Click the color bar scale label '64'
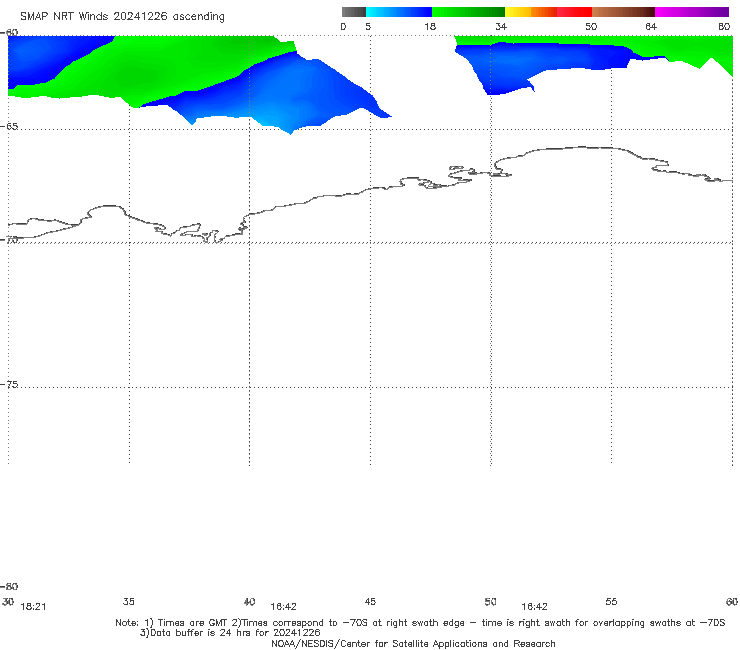 click(651, 27)
